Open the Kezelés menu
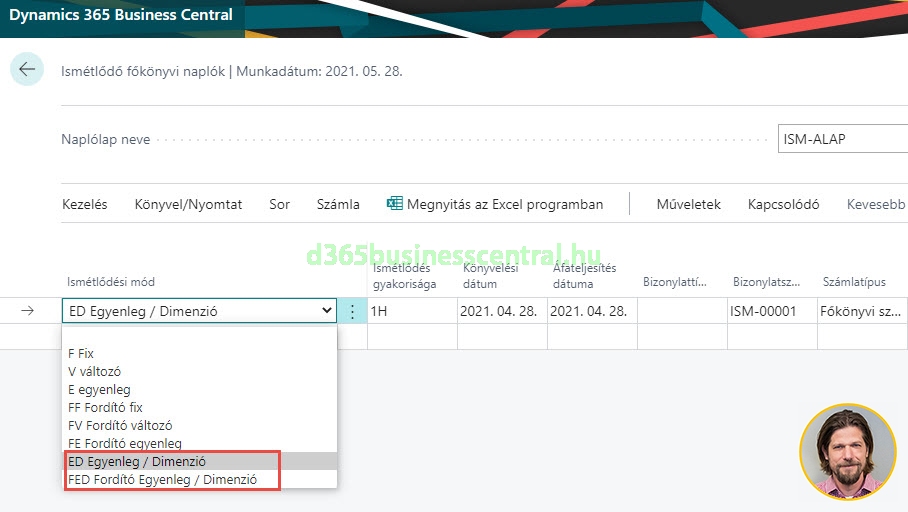908x512 pixels. pos(85,204)
